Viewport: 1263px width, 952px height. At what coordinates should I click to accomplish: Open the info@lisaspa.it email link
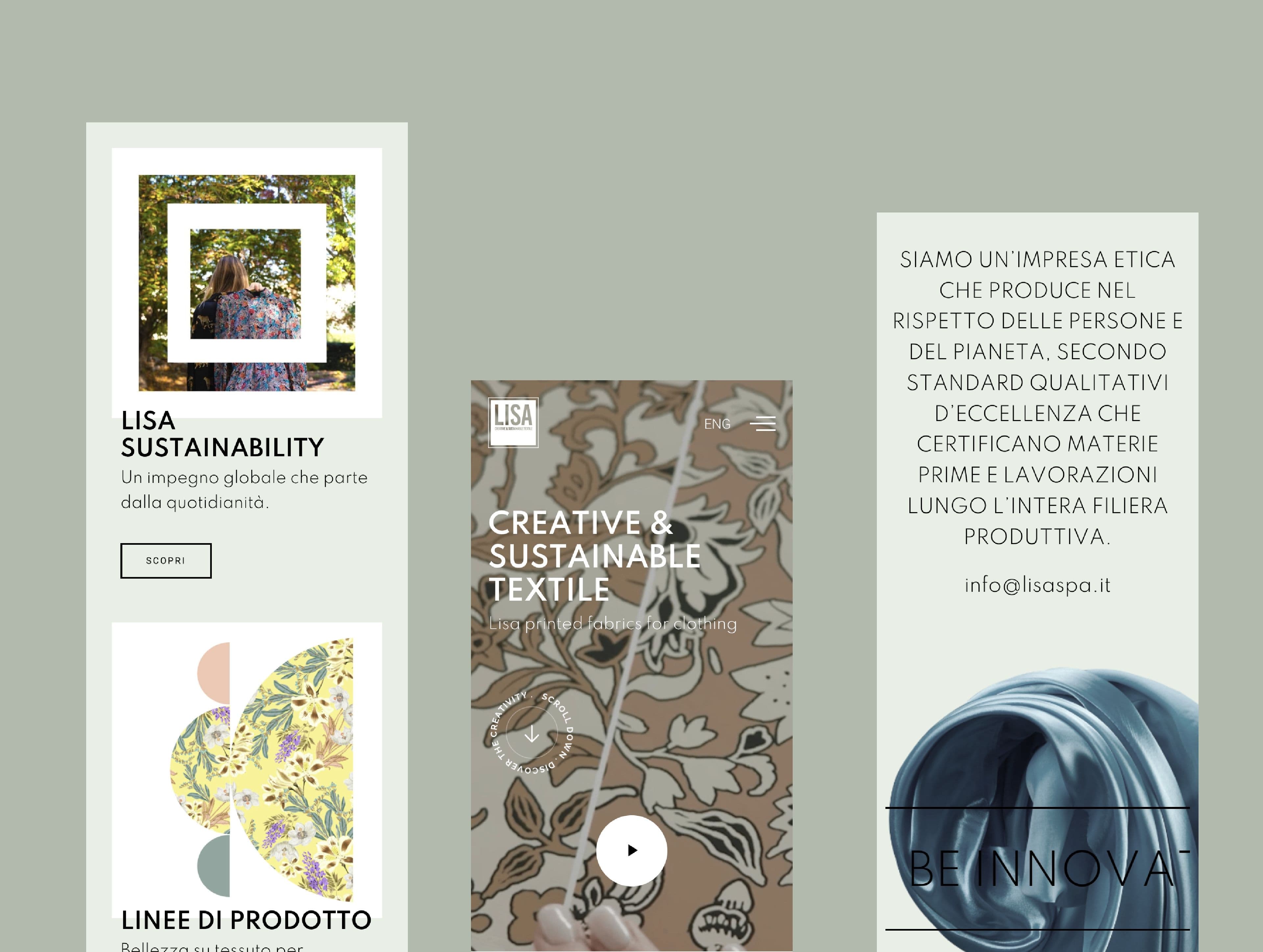click(1037, 585)
